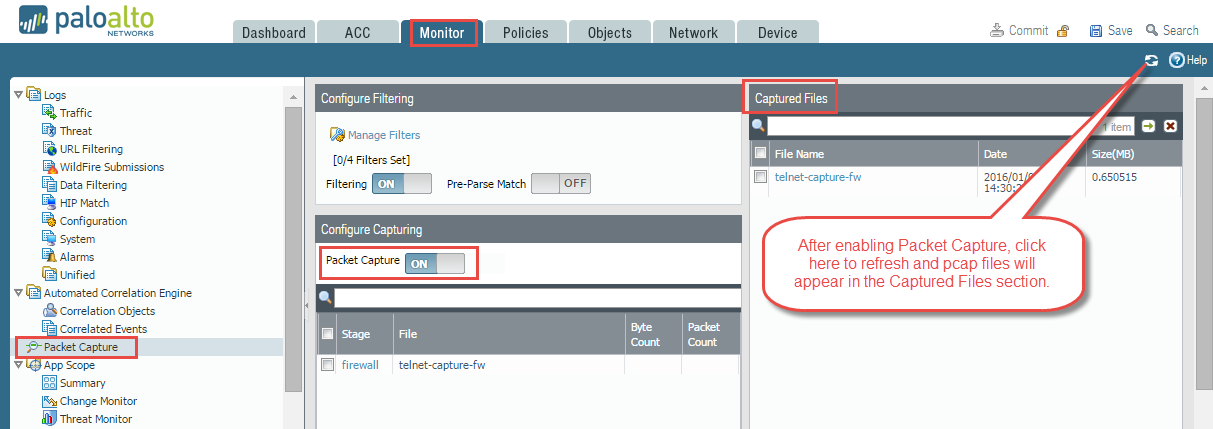Turn off the Packet Capture switch

point(435,263)
